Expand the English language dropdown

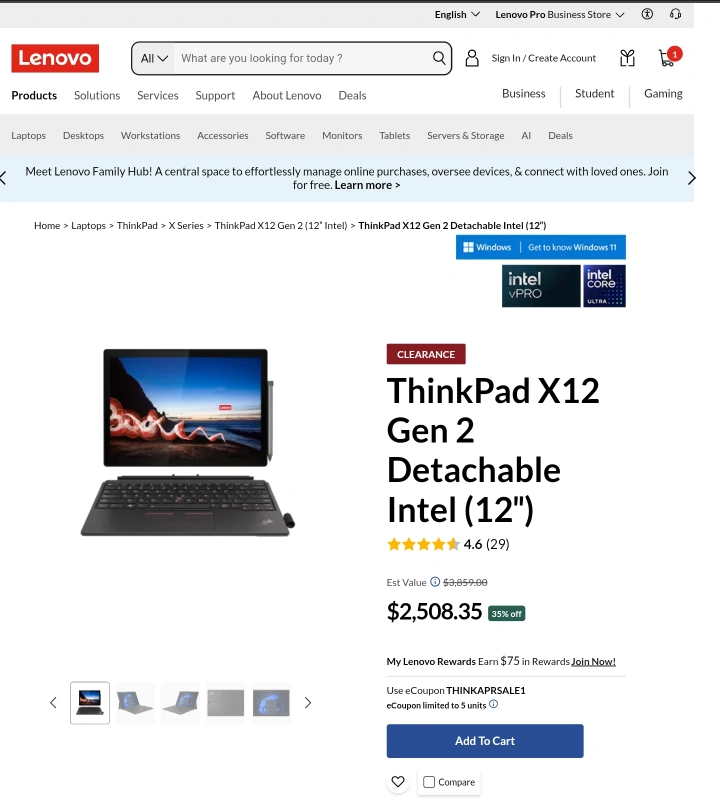coord(457,14)
